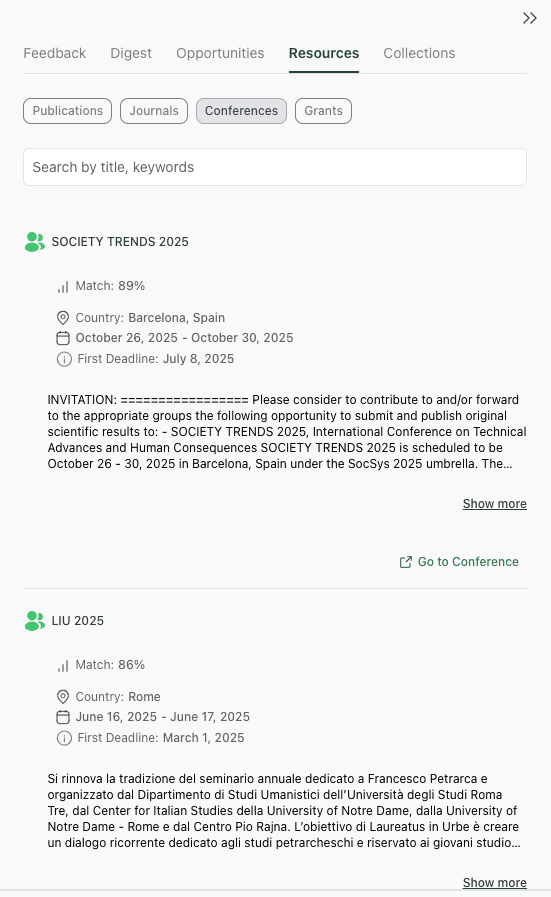The image size is (551, 897).
Task: Click the location pin icon next to Barcelona
Action: point(63,317)
